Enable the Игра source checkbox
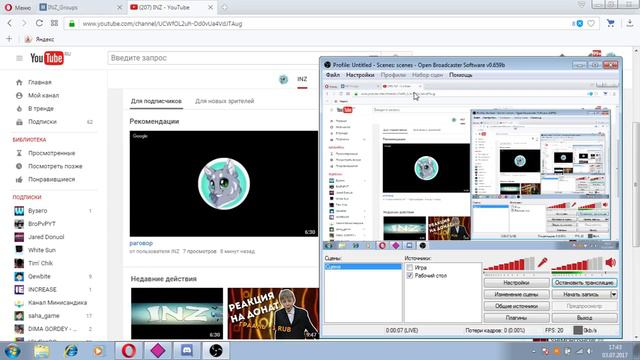Viewport: 640px width, 360px height. (410, 268)
